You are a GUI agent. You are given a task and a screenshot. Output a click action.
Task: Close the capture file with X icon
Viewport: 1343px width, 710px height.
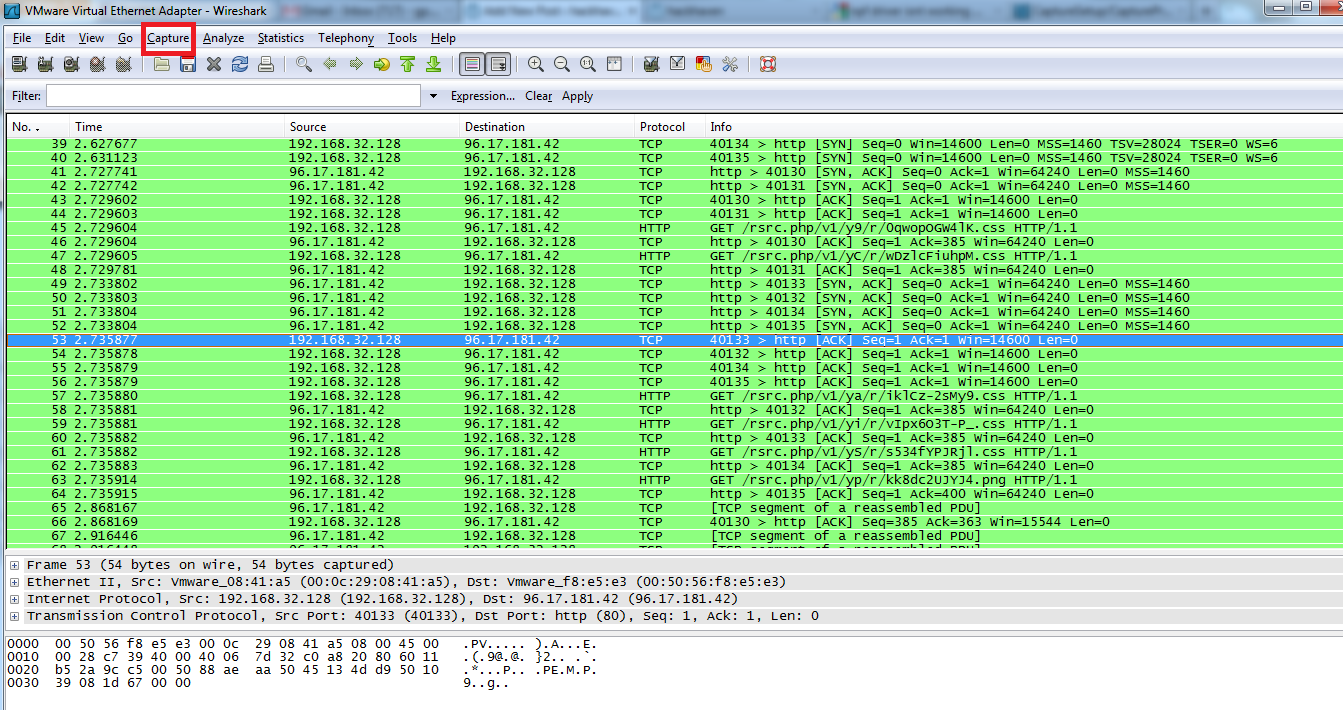tap(213, 64)
